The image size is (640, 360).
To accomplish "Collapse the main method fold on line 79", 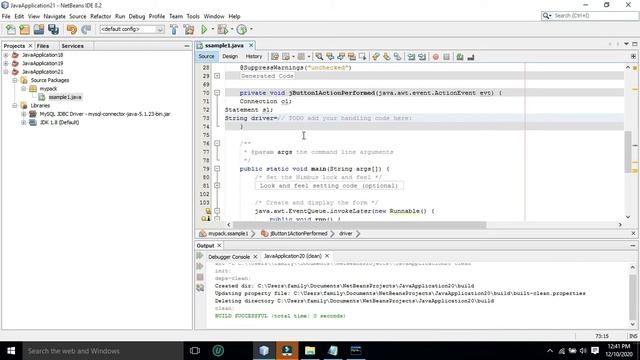I will tap(217, 169).
